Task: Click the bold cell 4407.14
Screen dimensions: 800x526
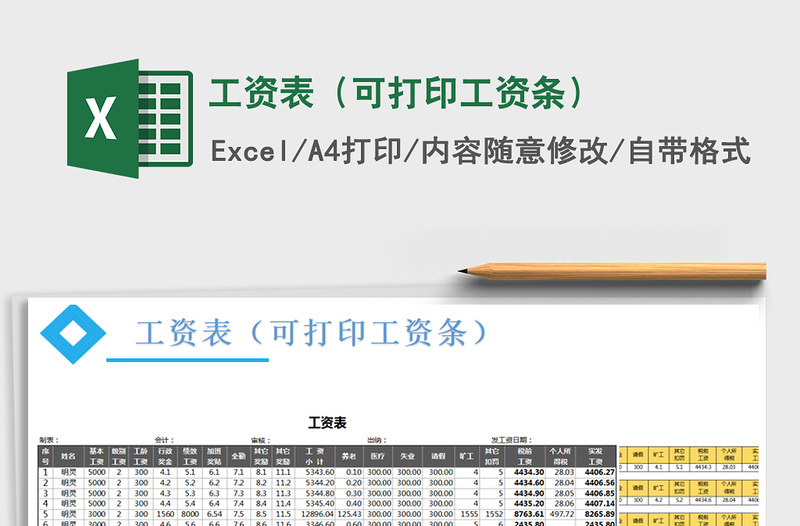Action: [x=595, y=504]
